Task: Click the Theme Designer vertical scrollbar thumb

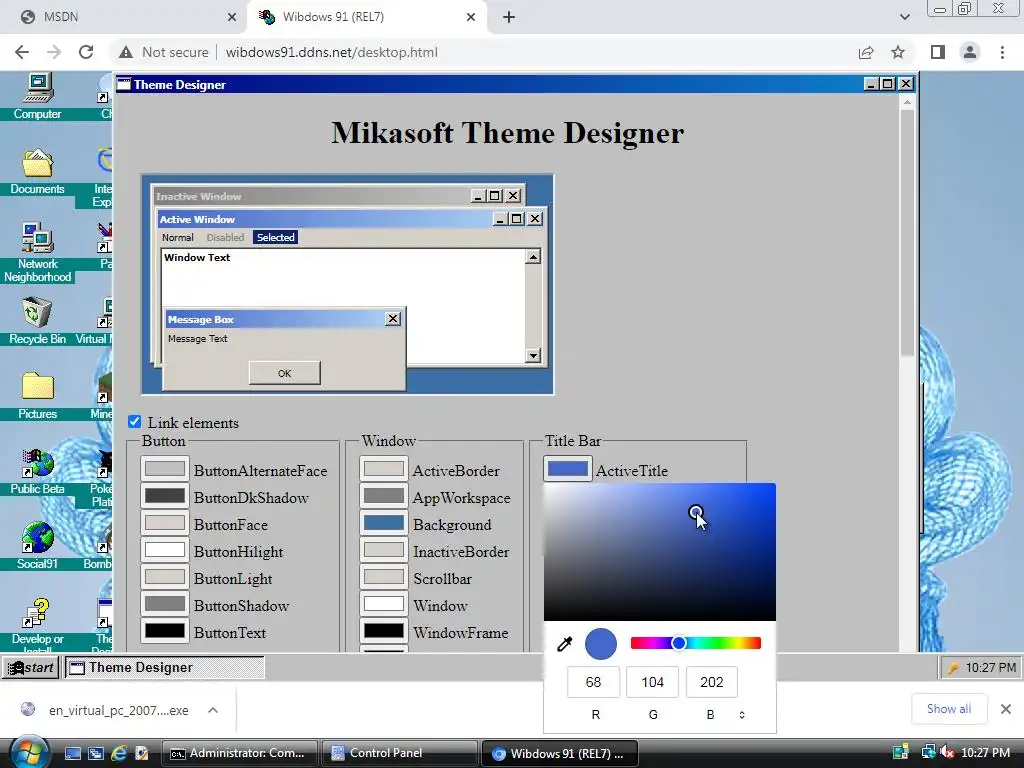Action: [906, 232]
